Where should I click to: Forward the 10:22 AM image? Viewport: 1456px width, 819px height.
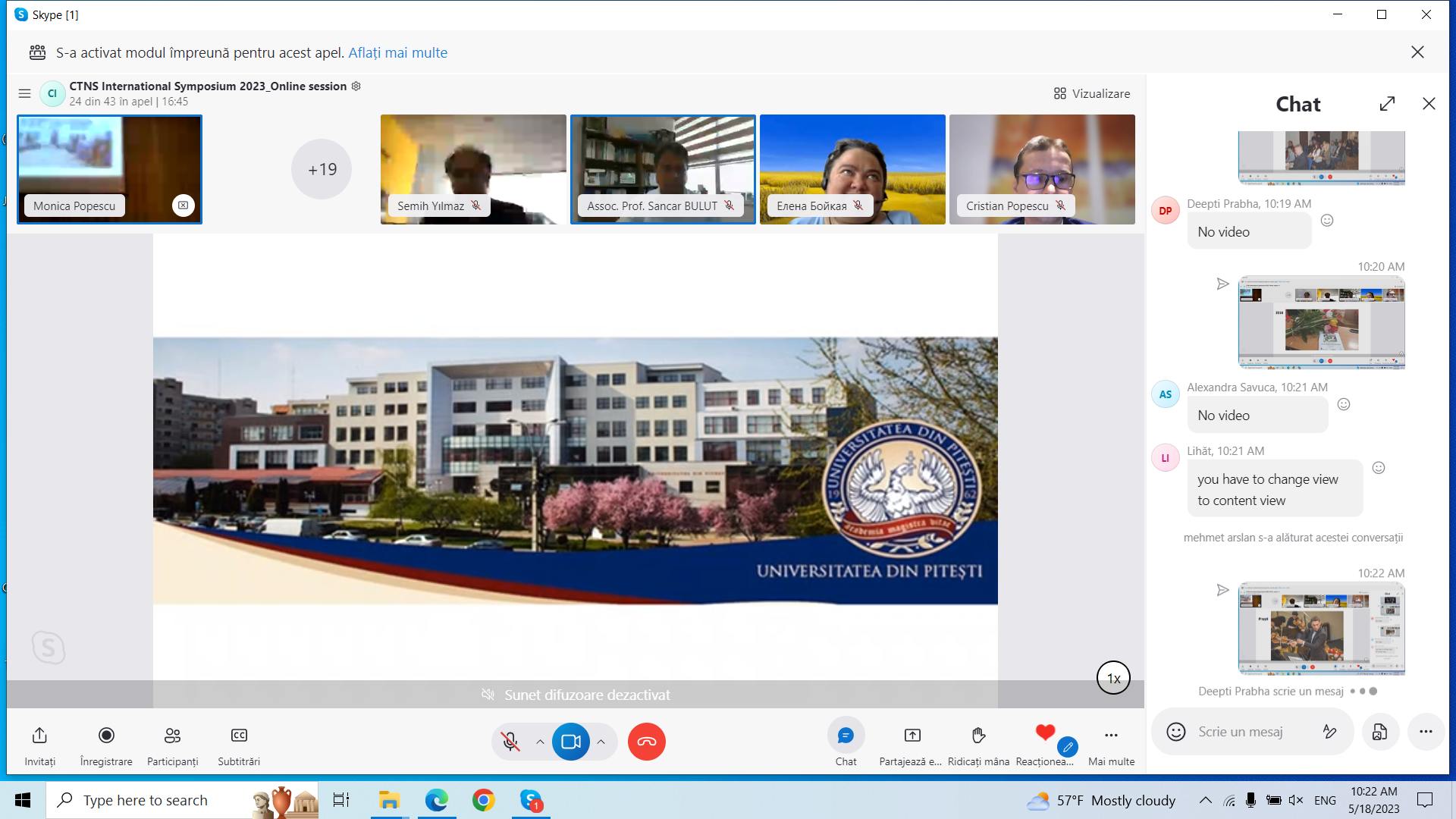[x=1222, y=590]
